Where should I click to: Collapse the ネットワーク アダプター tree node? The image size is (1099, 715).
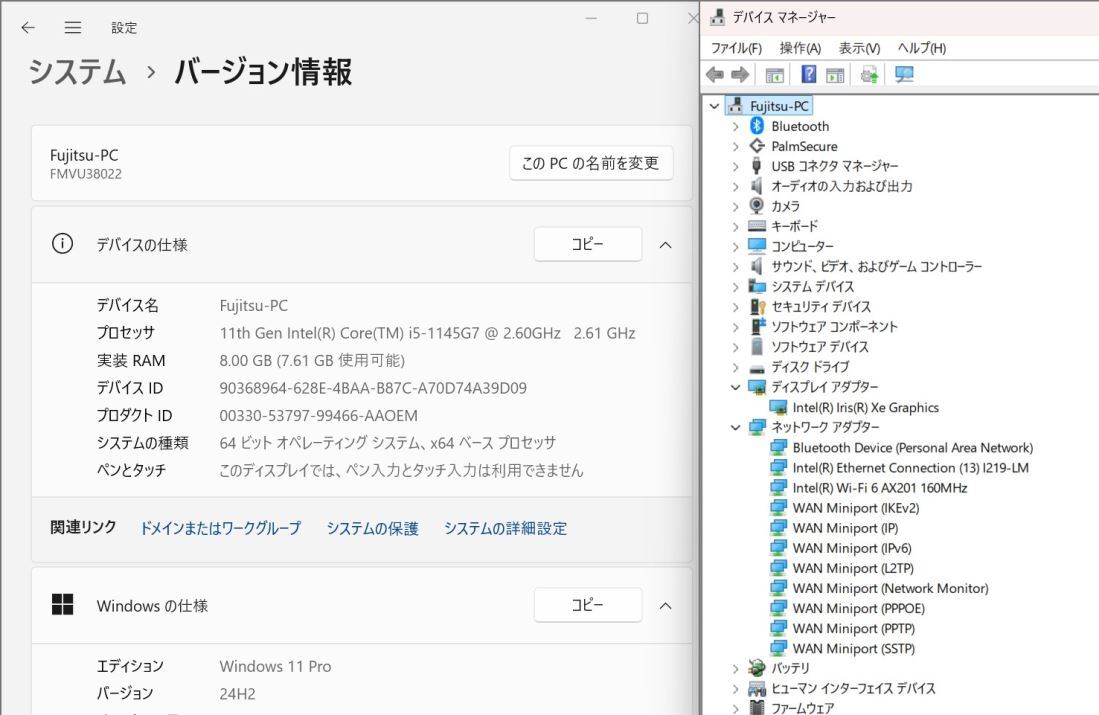click(737, 427)
